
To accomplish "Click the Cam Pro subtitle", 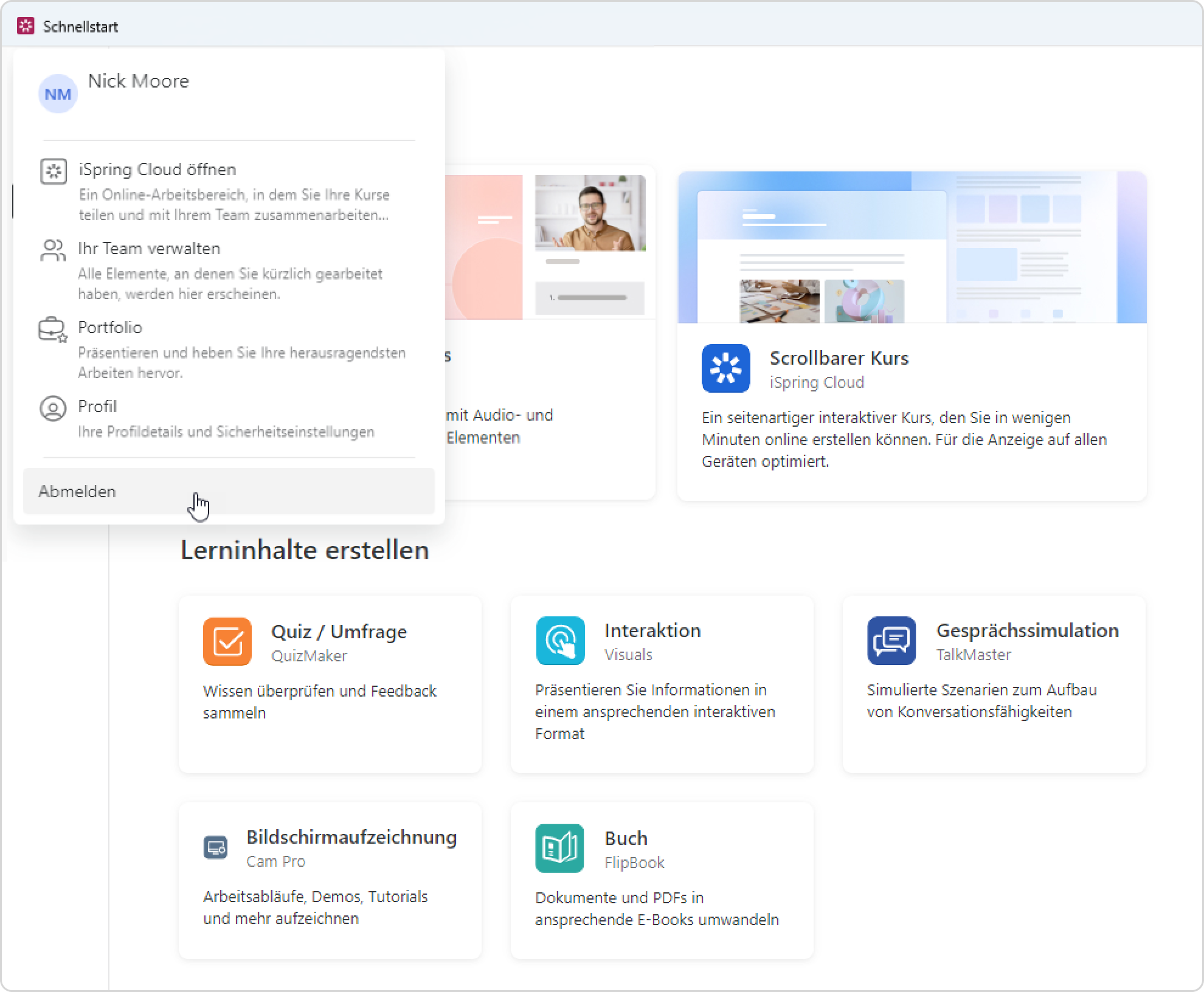I will tap(275, 861).
